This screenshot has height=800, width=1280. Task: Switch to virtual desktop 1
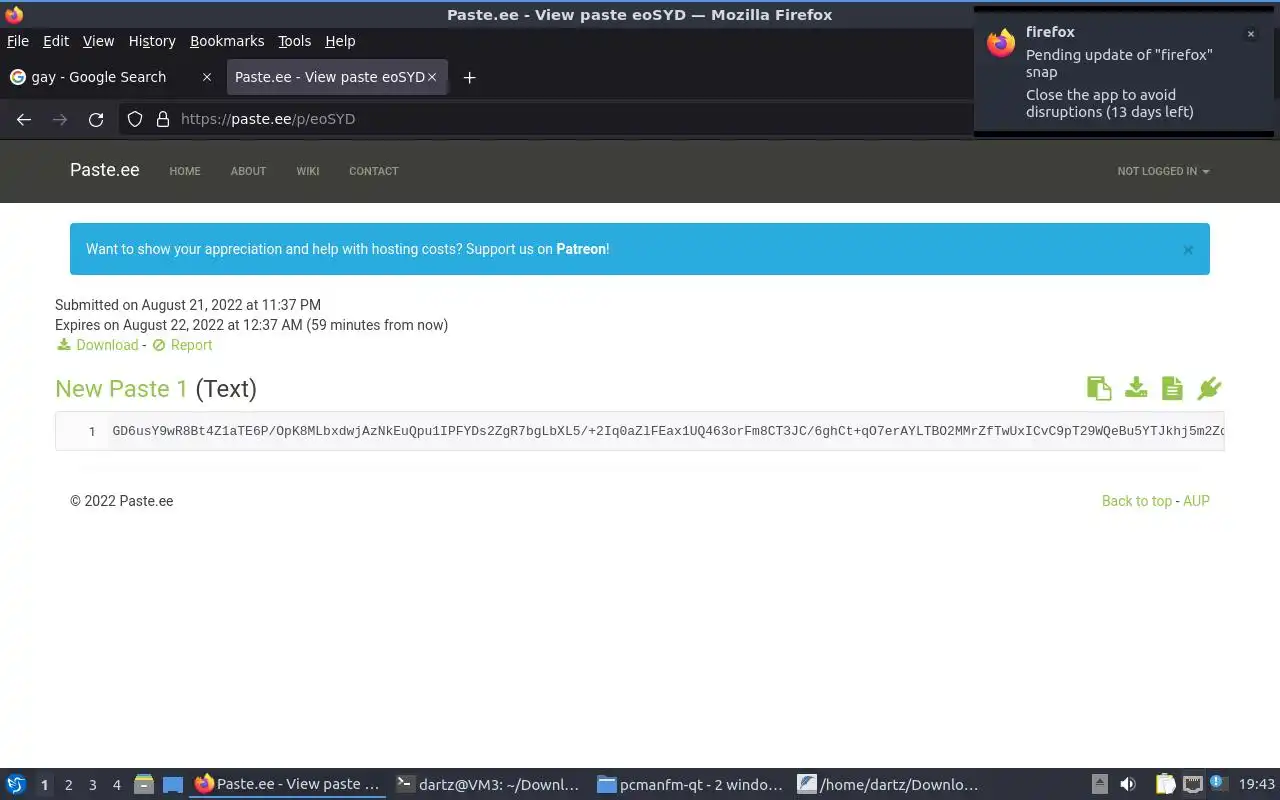[x=44, y=785]
